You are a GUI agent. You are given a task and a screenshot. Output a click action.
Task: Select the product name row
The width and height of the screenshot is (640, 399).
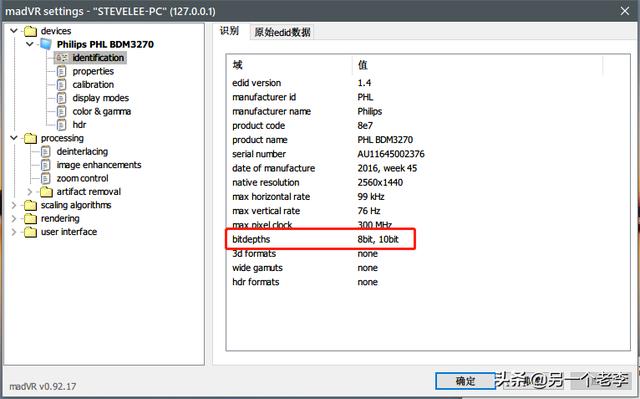pos(428,140)
